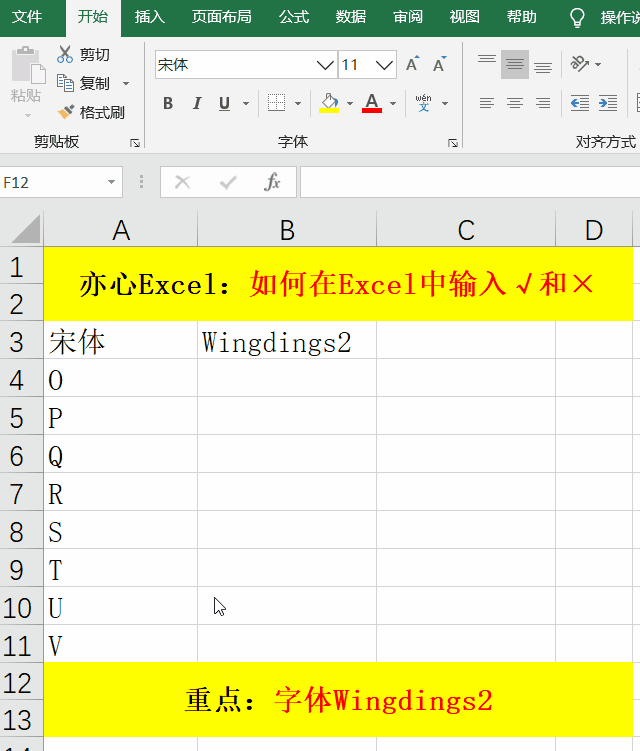Screen dimensions: 640x751
Task: Switch to the 视图 View tab
Action: click(x=465, y=17)
